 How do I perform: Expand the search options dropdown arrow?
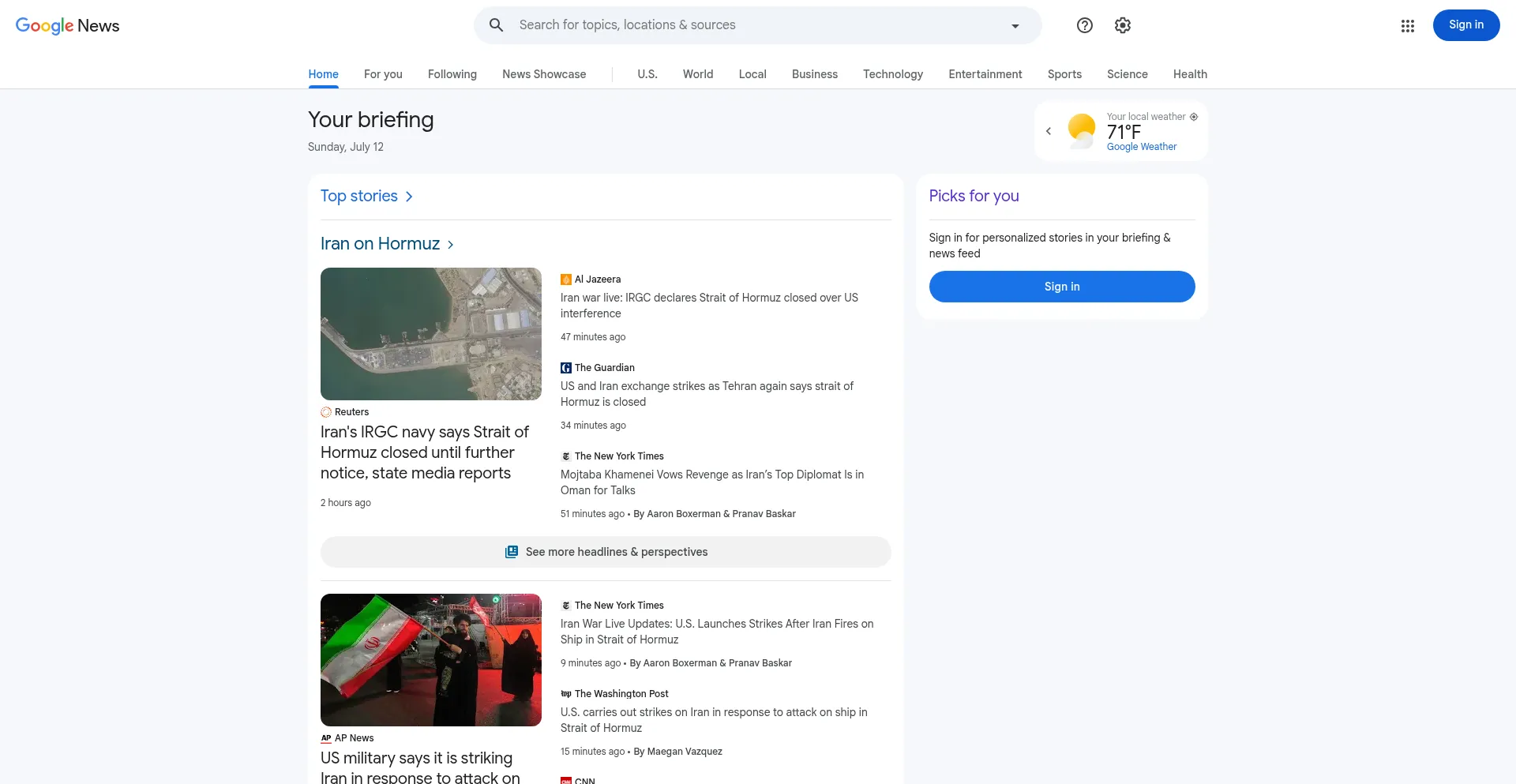point(1015,26)
